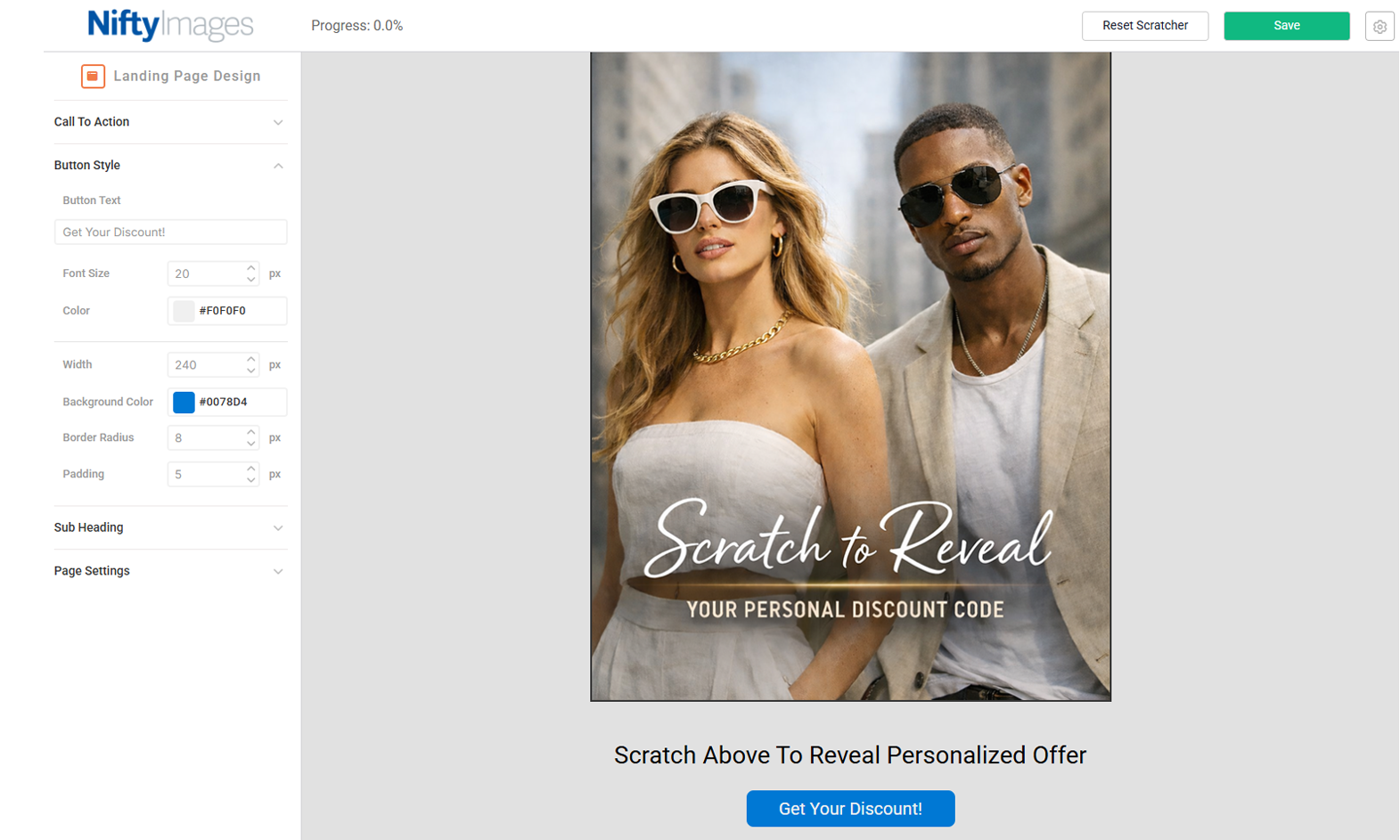Viewport: 1400px width, 840px height.
Task: Collapse the Button Style section
Action: pos(170,166)
